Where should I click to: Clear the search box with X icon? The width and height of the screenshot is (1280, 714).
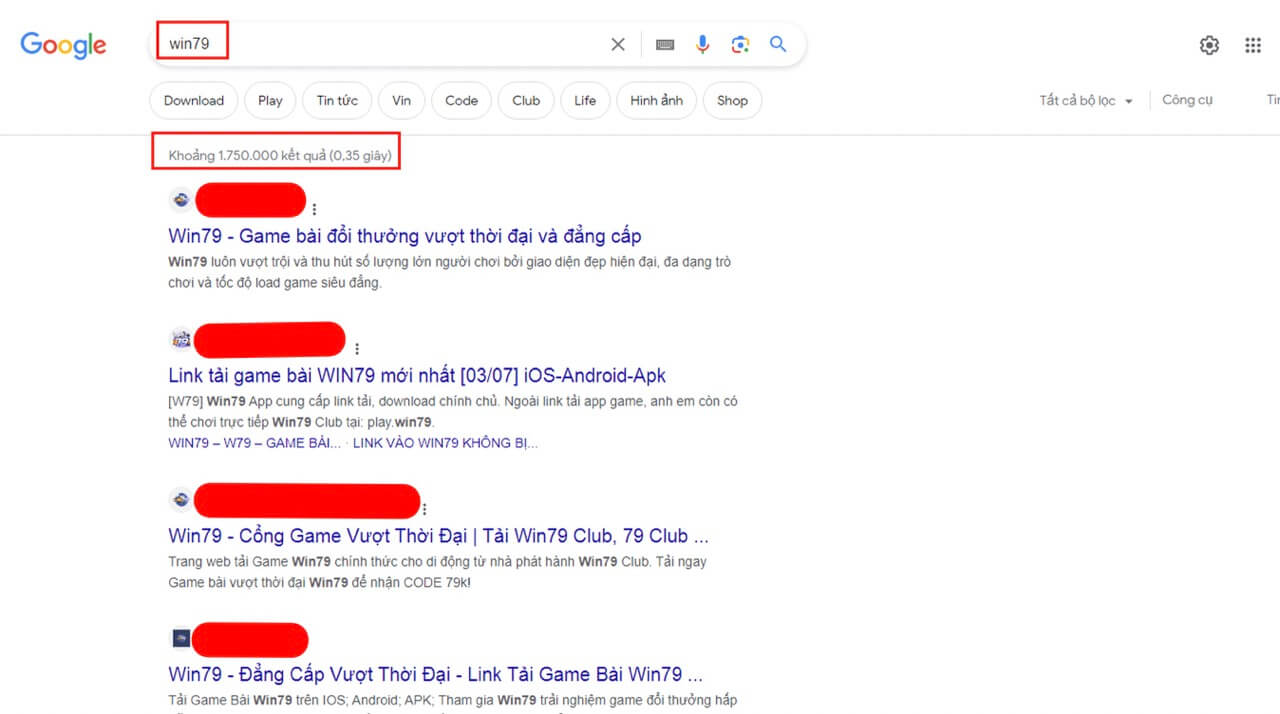[x=618, y=44]
